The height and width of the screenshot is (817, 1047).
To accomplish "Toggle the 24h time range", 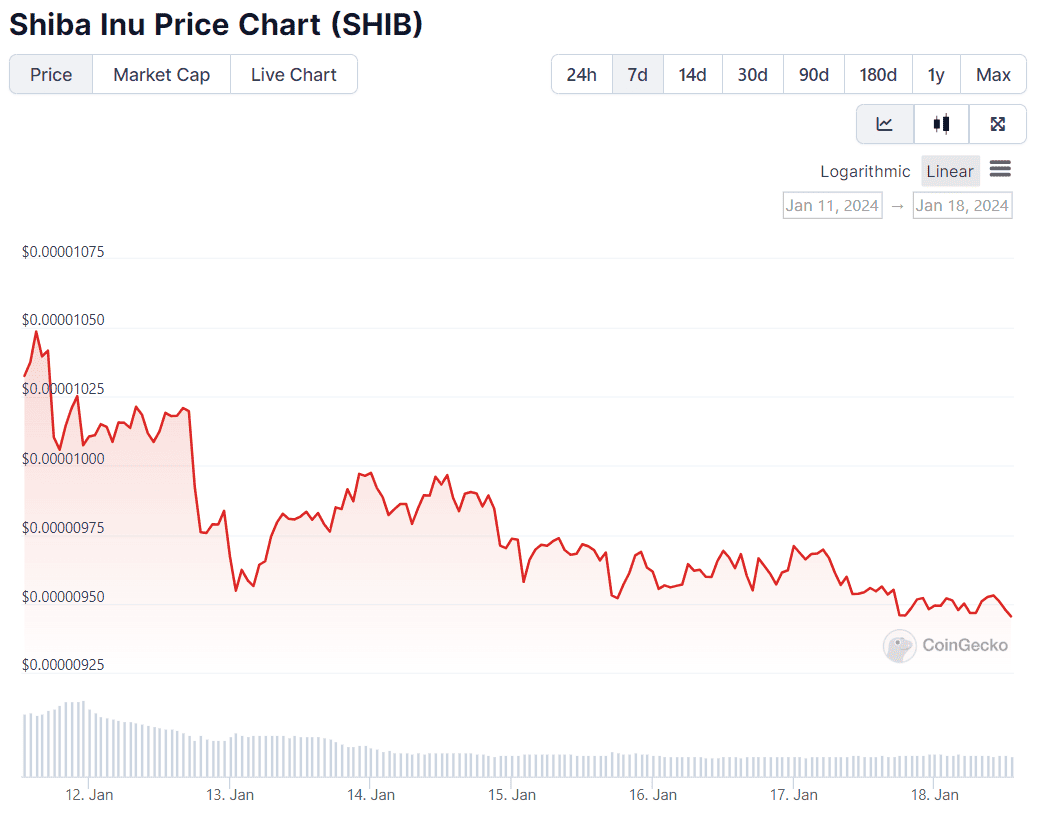I will coord(581,74).
